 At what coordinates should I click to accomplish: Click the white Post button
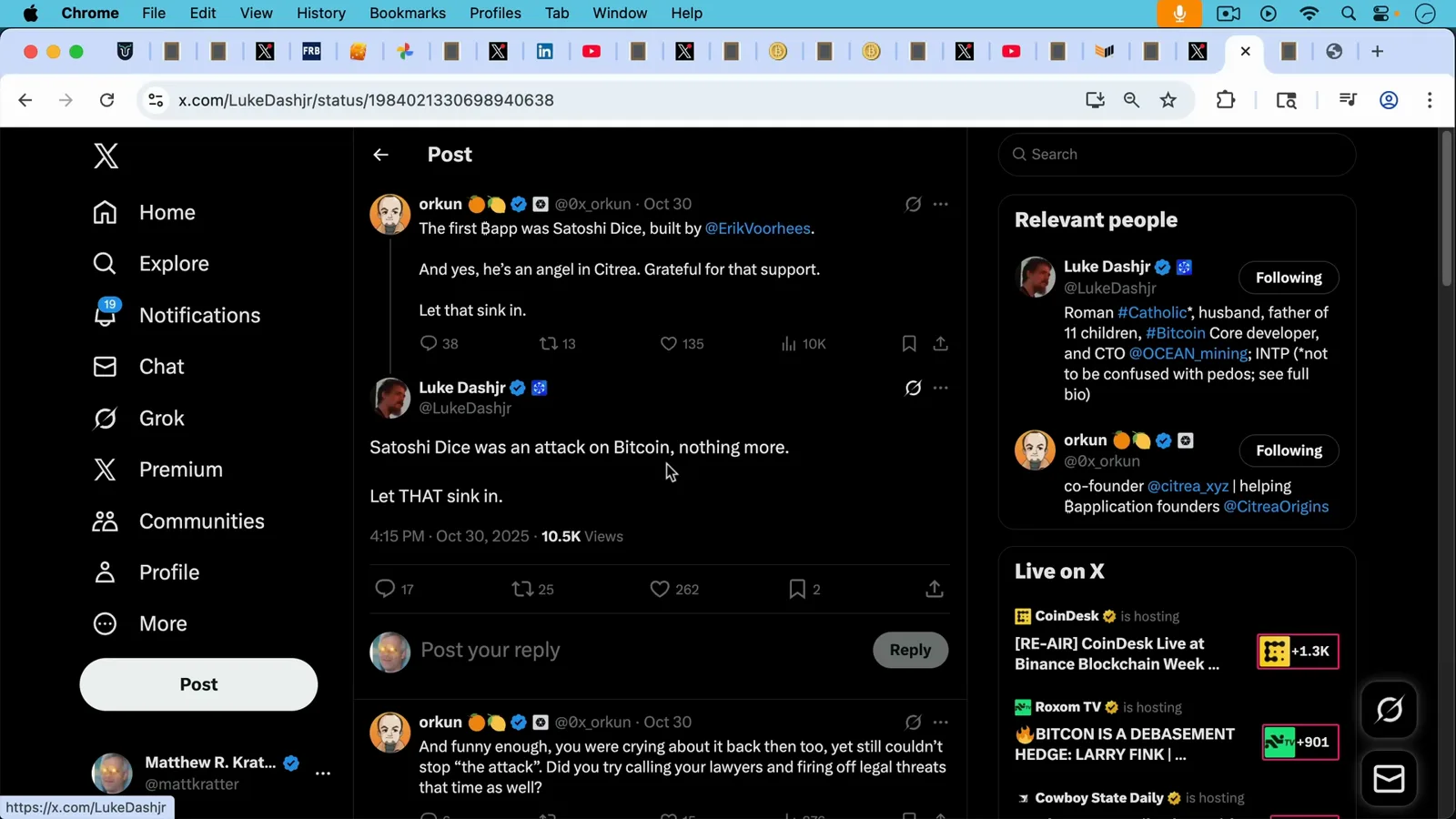[198, 684]
